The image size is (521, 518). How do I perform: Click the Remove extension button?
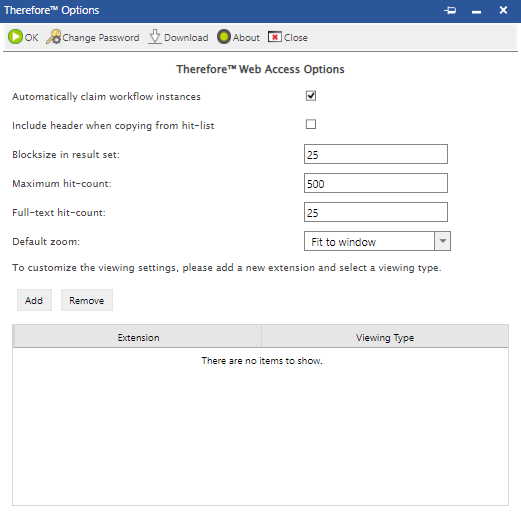[x=87, y=300]
